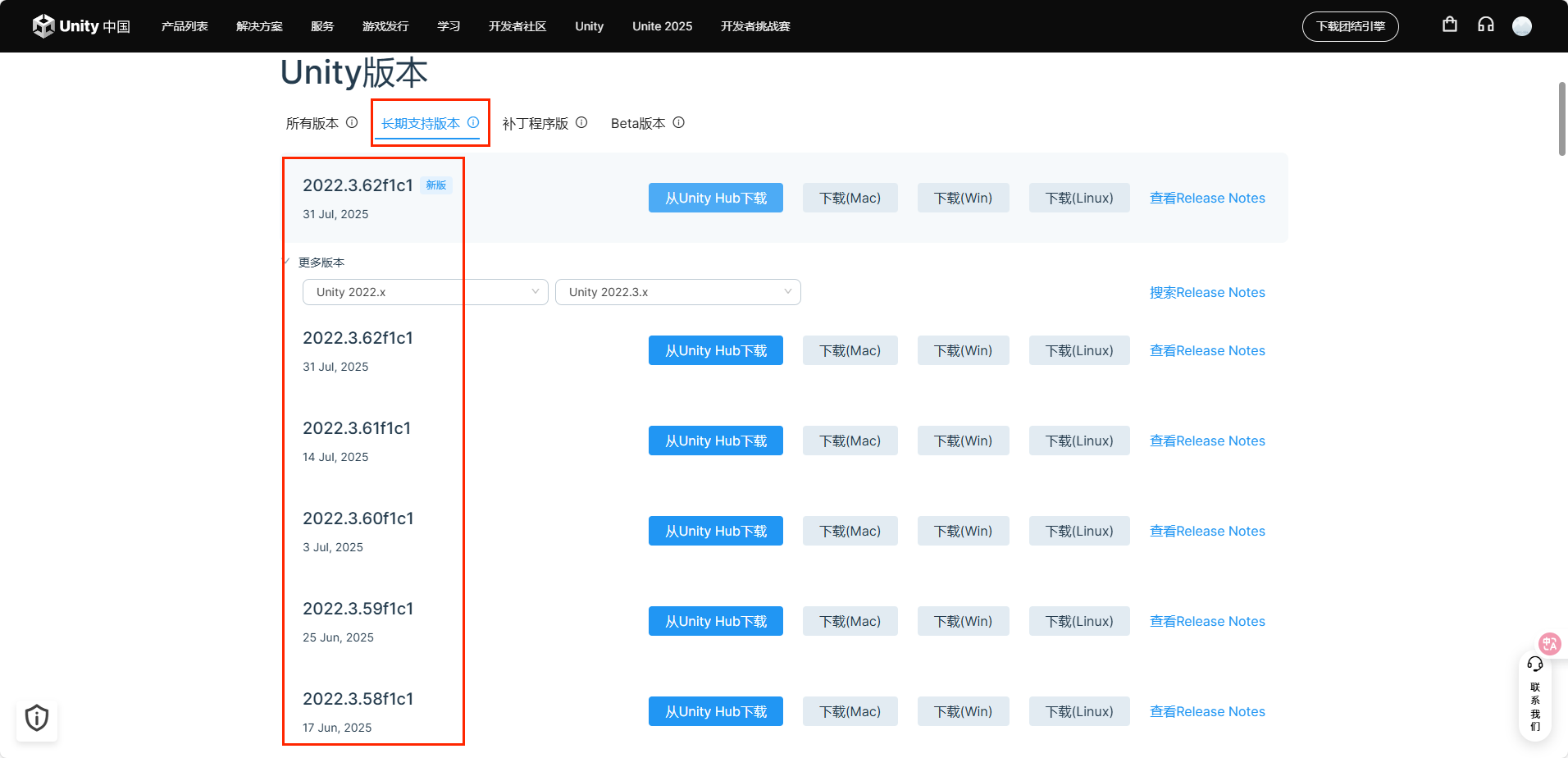Open the user avatar profile
This screenshot has width=1568, height=758.
pyautogui.click(x=1522, y=26)
